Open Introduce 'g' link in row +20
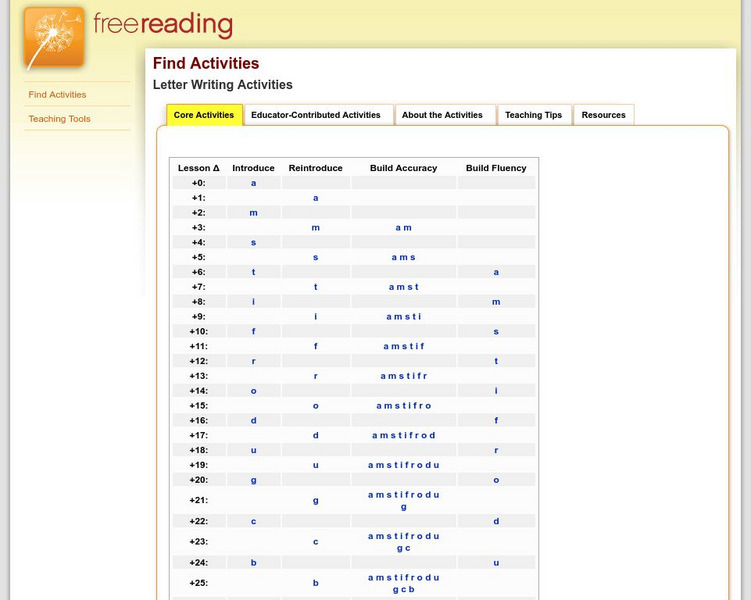 253,480
